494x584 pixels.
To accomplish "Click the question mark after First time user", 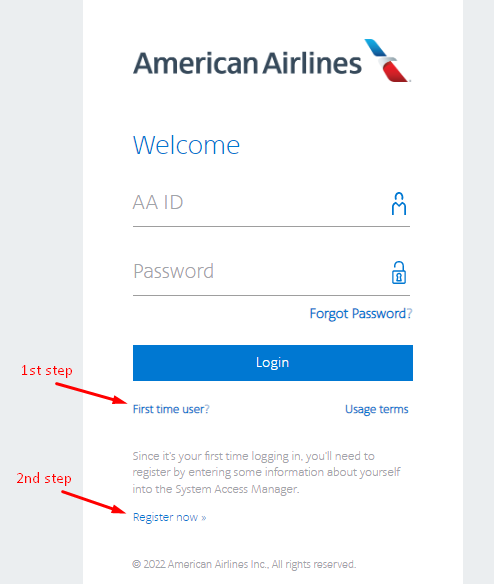I will (207, 409).
